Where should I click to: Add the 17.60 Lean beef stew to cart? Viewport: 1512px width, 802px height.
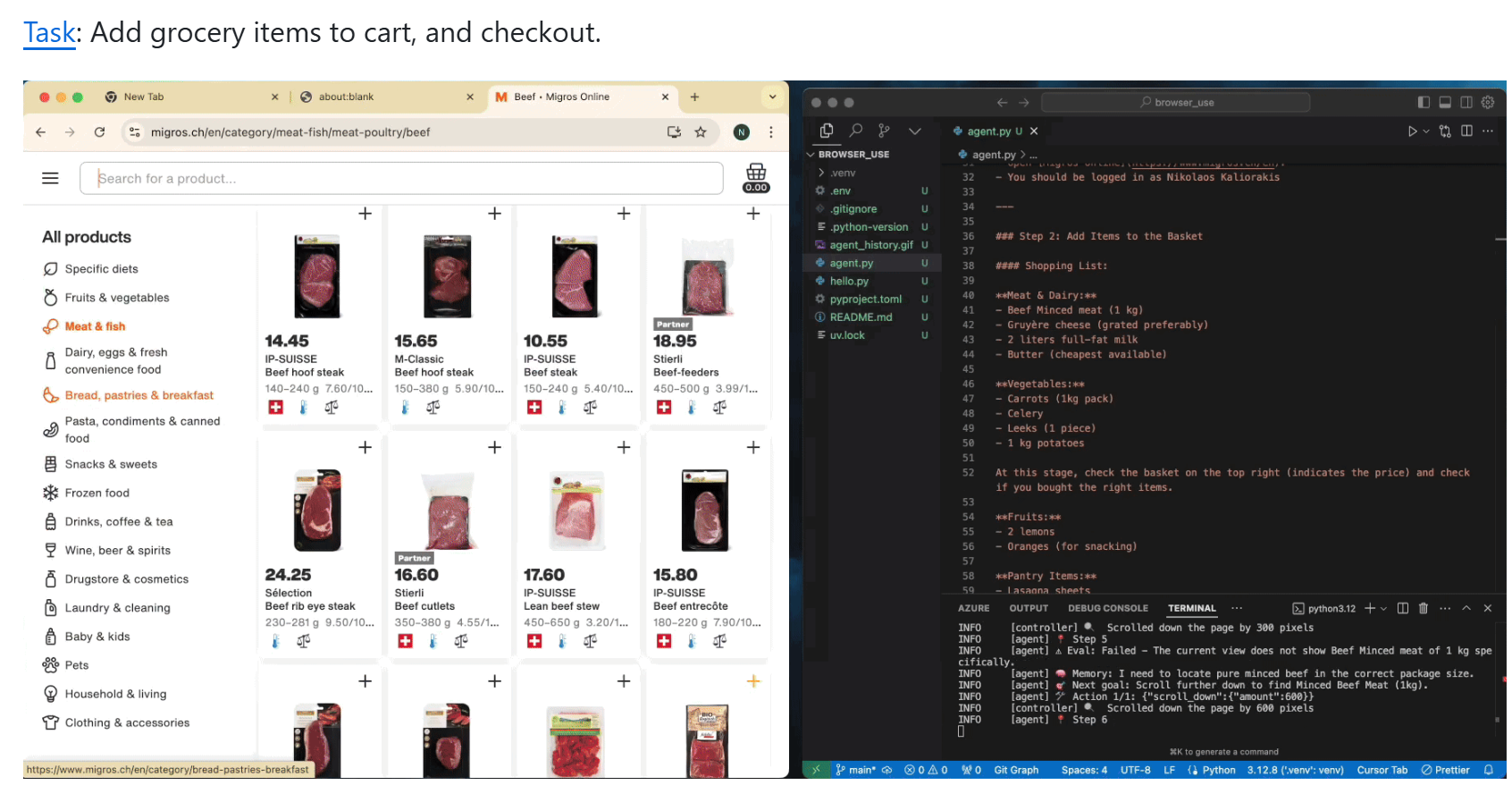(624, 447)
